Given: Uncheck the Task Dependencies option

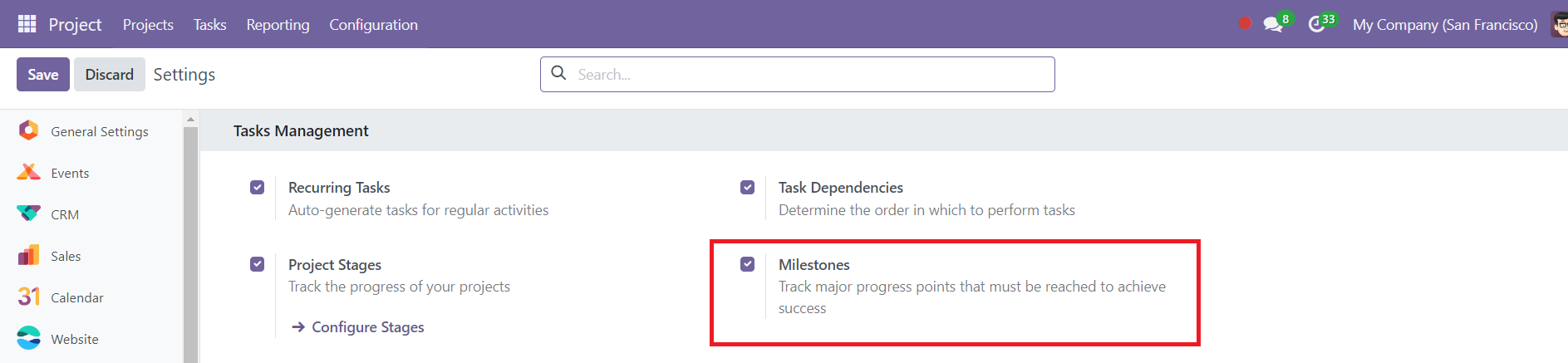Looking at the screenshot, I should (748, 188).
